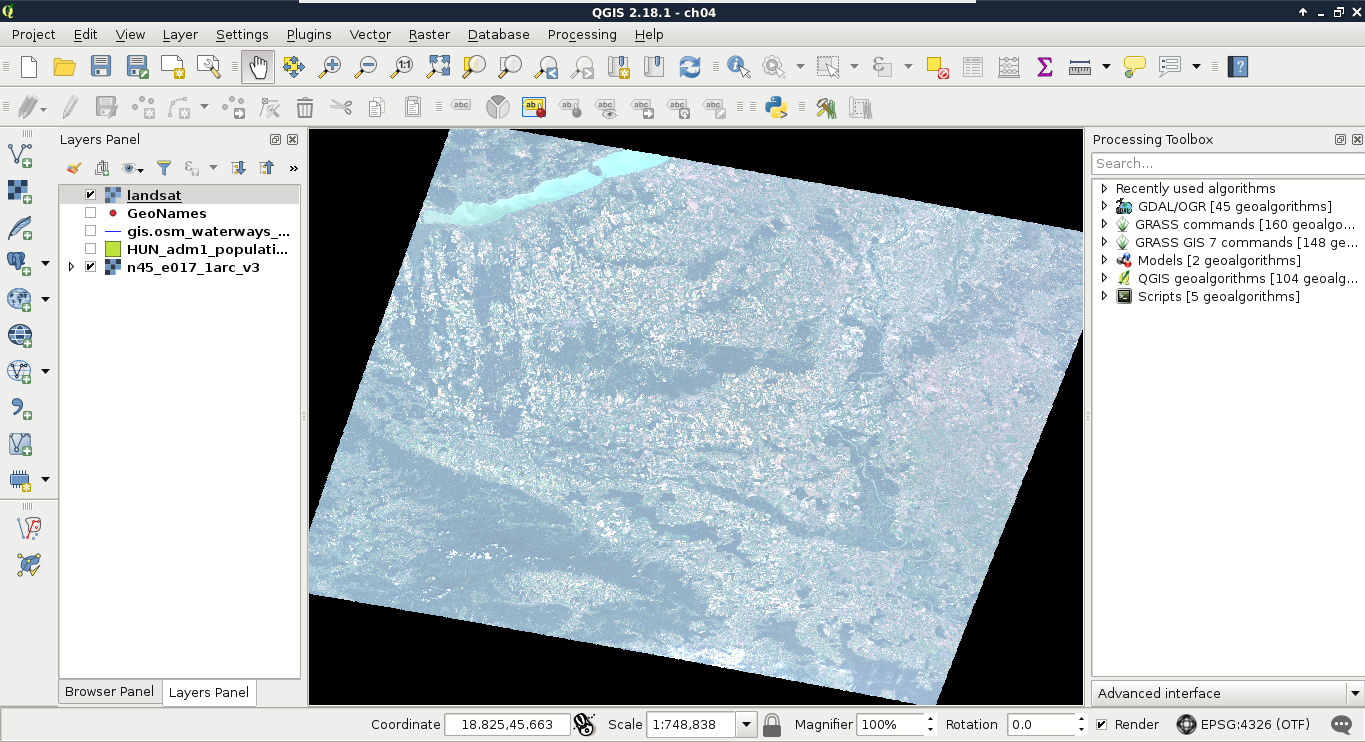The height and width of the screenshot is (742, 1365).
Task: Uncheck the landsat layer visibility
Action: pyautogui.click(x=91, y=195)
